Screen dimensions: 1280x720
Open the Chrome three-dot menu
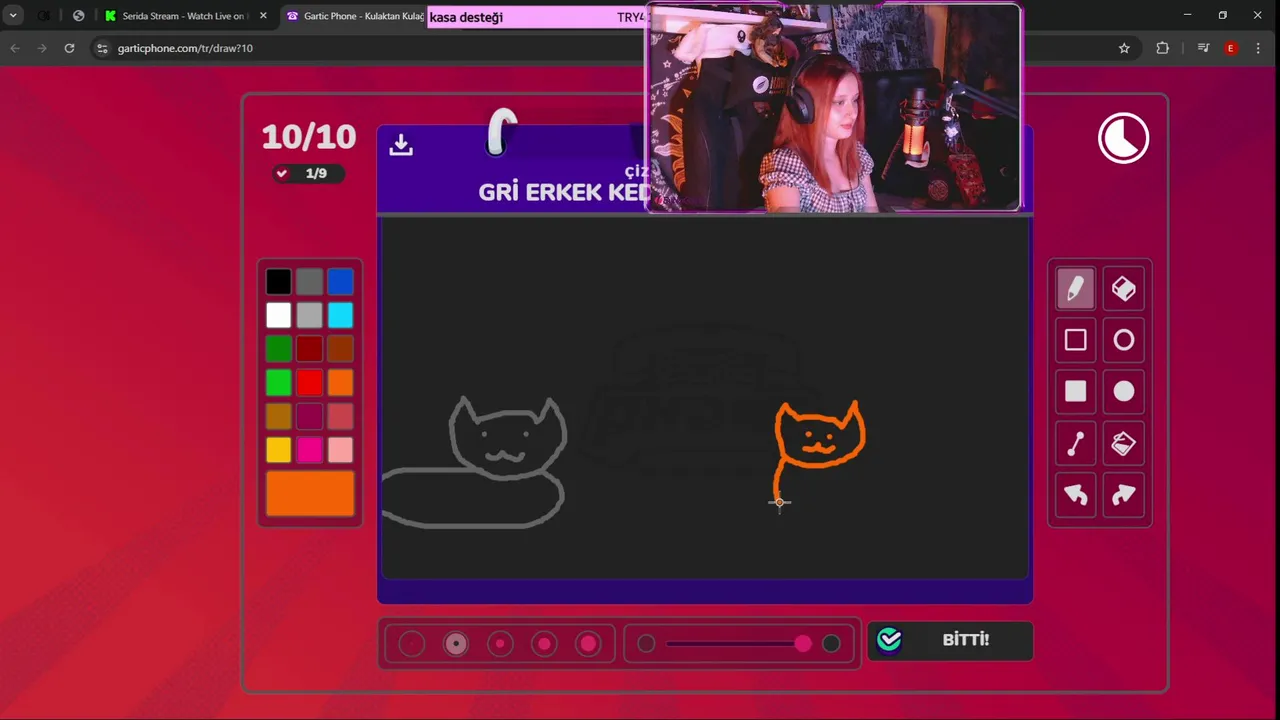pyautogui.click(x=1258, y=48)
